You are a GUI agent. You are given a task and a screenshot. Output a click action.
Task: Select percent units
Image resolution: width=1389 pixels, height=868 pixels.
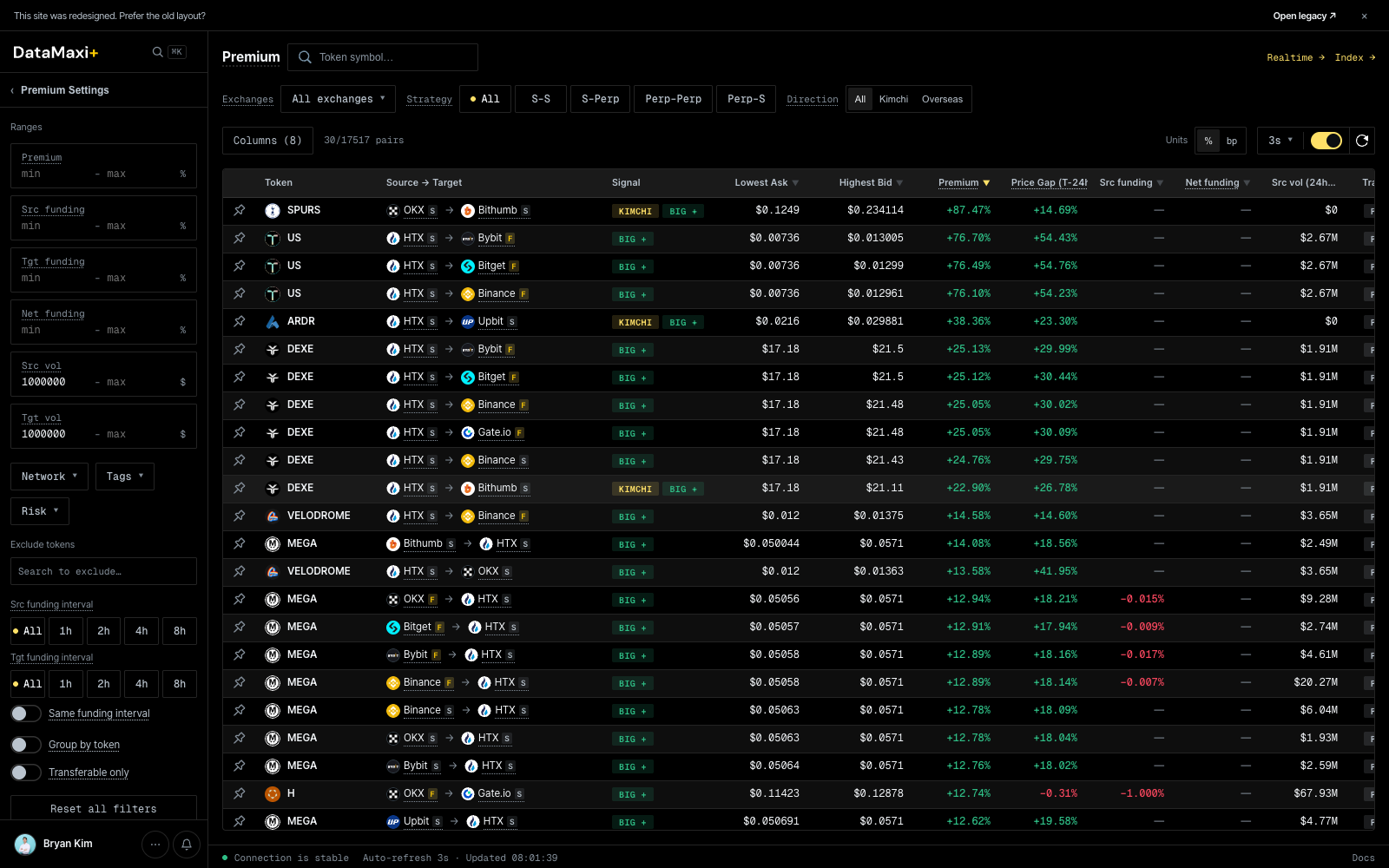click(1208, 141)
